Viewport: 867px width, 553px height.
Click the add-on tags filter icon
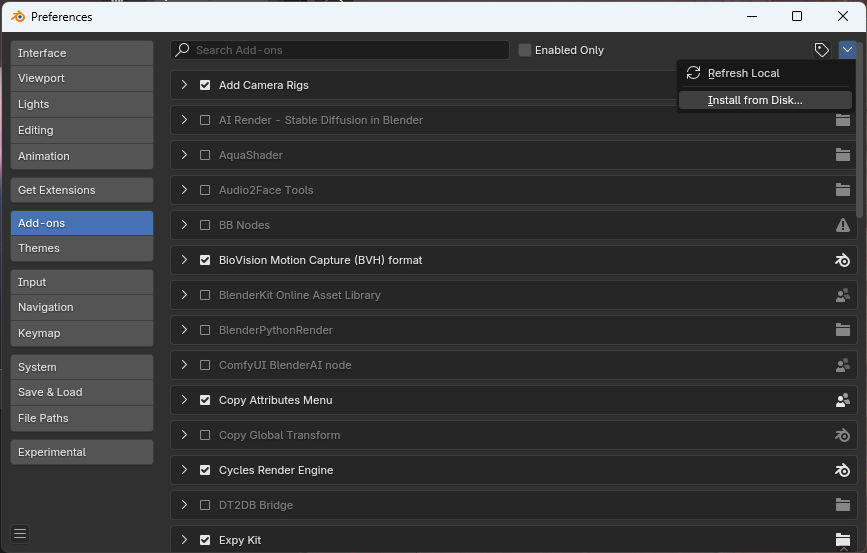coord(822,50)
